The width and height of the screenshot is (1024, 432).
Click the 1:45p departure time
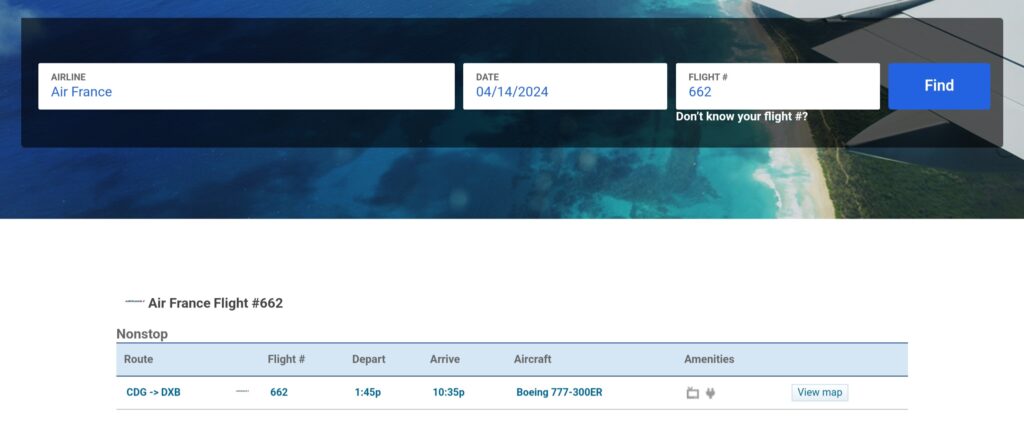point(369,392)
